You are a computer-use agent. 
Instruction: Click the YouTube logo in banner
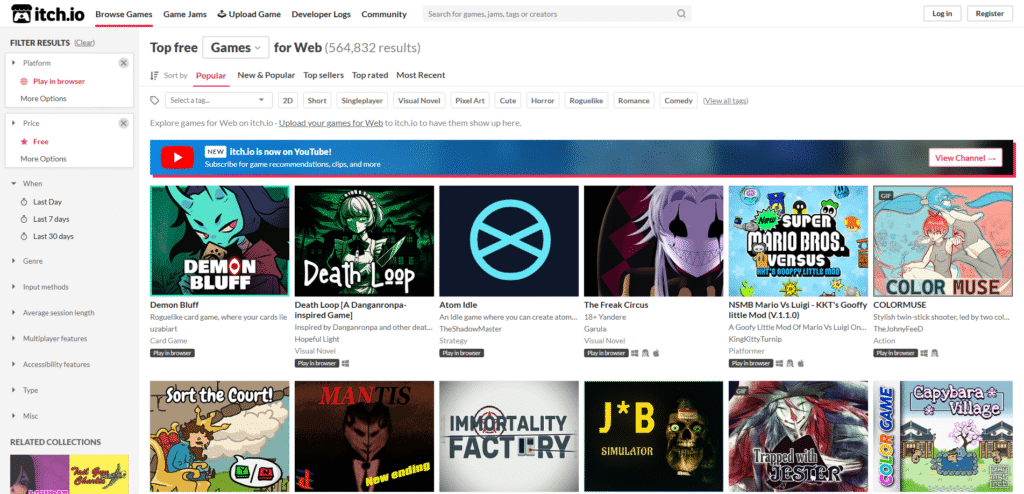tap(177, 158)
